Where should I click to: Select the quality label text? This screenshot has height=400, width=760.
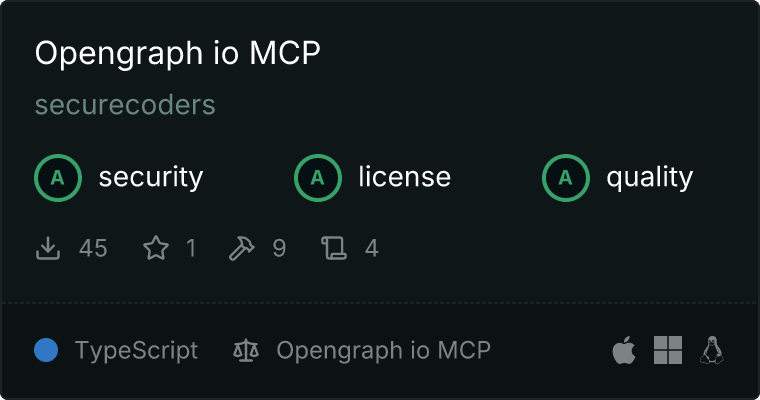click(650, 177)
